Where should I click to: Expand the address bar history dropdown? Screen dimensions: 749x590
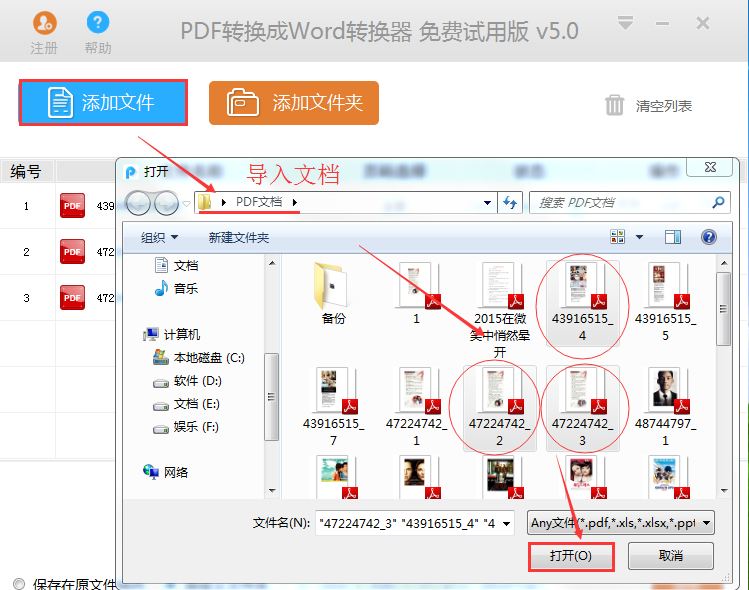[487, 203]
